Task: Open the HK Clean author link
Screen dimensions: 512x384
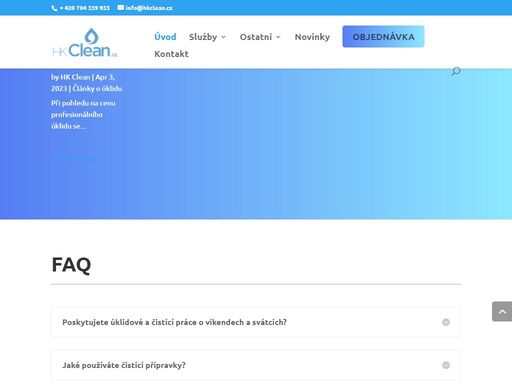Action: click(x=75, y=77)
